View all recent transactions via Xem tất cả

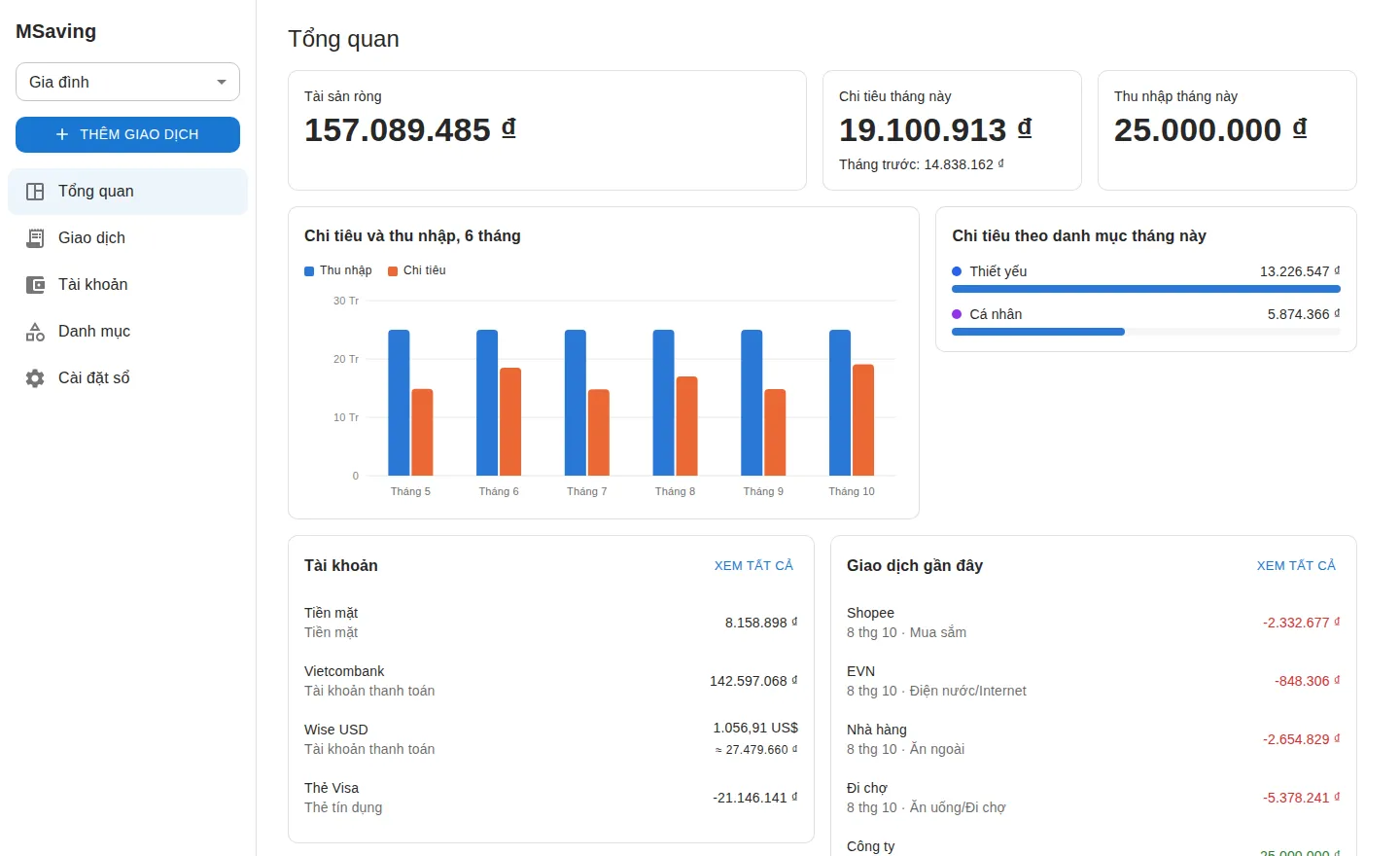[x=1296, y=565]
